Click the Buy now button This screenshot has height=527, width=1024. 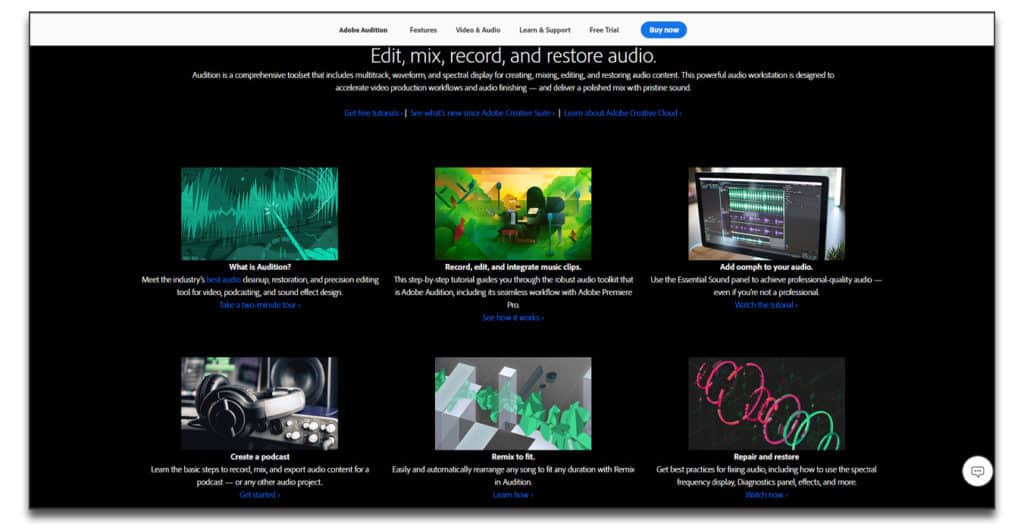tap(664, 30)
